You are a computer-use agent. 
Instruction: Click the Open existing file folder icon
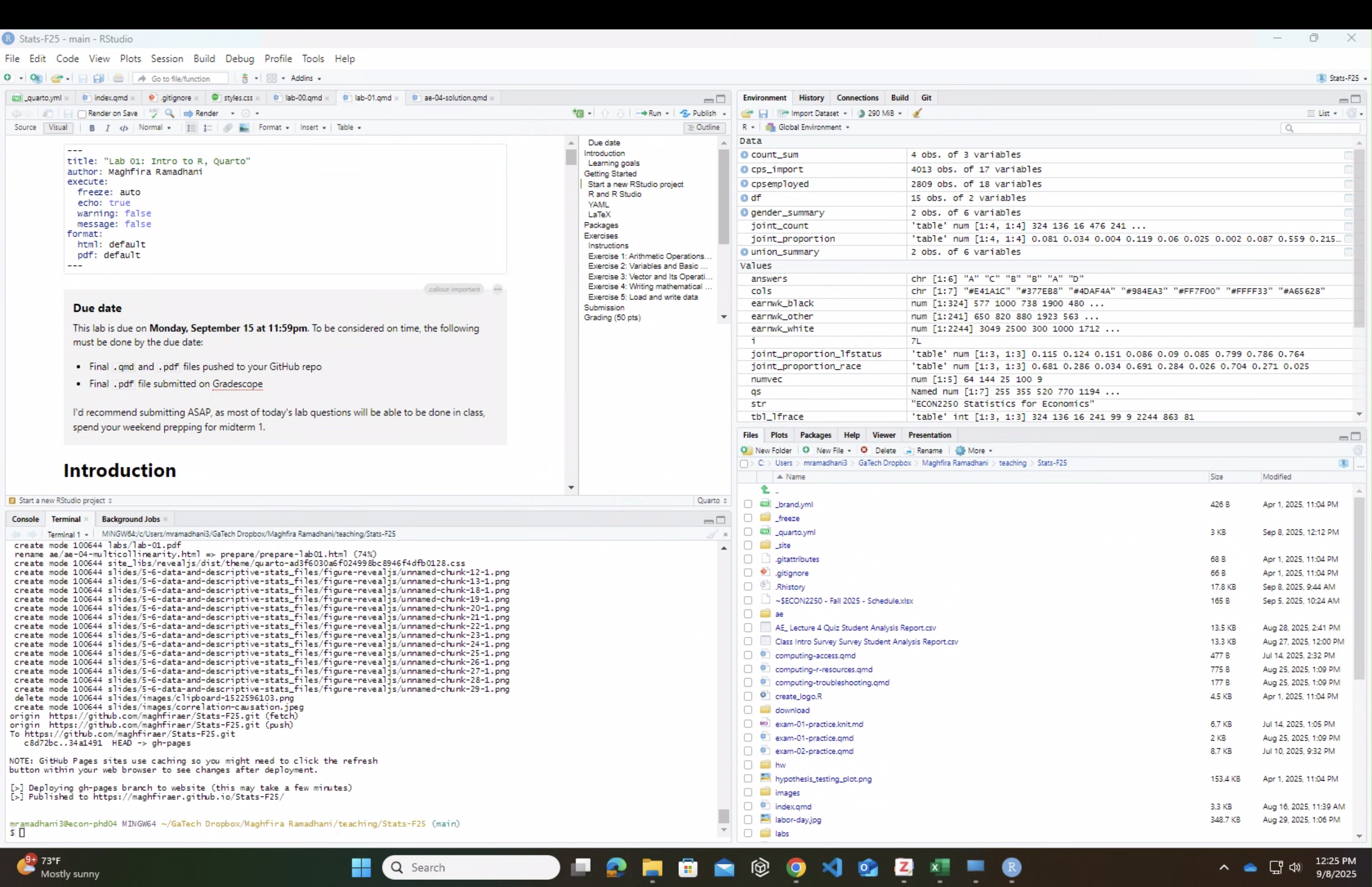(x=56, y=78)
